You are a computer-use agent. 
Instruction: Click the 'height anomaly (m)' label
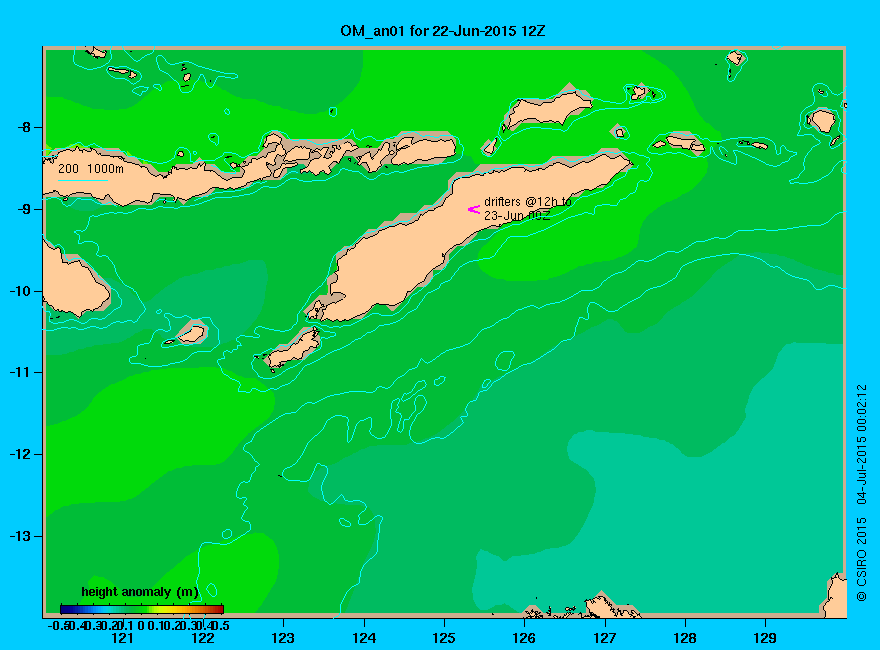point(140,592)
